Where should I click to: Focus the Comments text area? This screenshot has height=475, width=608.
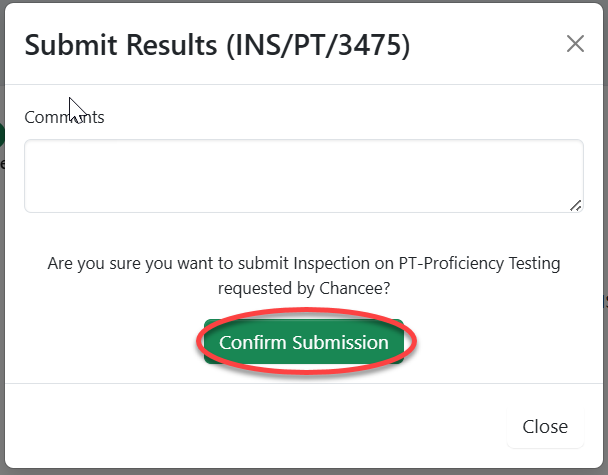(x=303, y=176)
